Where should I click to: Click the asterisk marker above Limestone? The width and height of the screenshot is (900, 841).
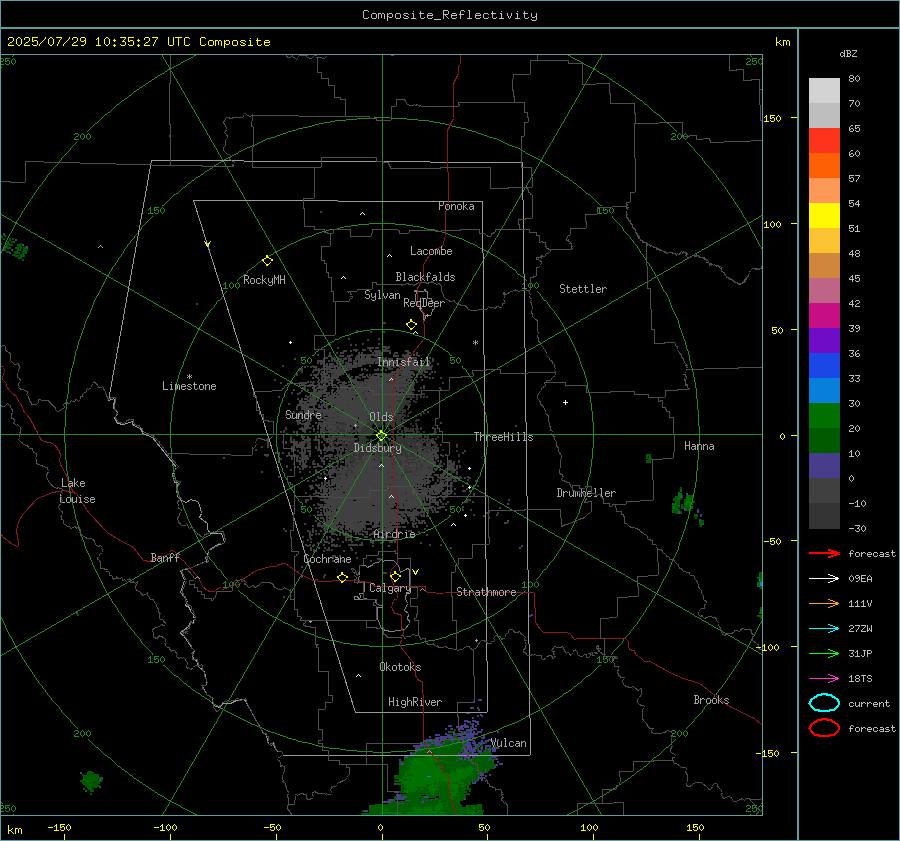[189, 377]
